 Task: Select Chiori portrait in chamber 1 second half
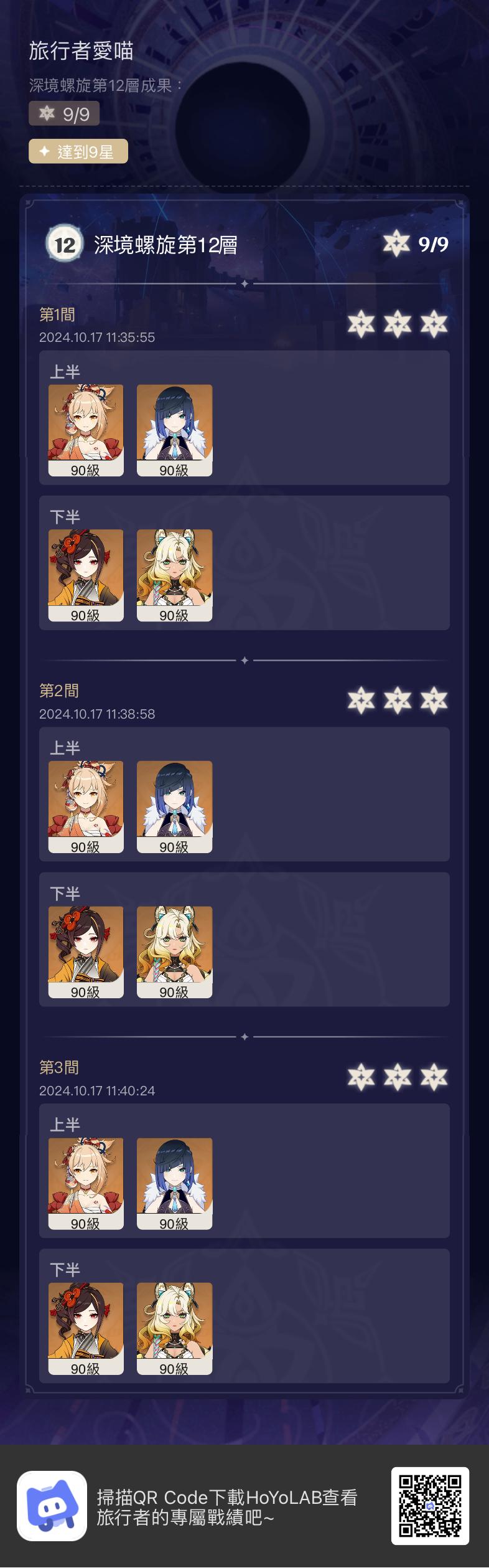86,575
